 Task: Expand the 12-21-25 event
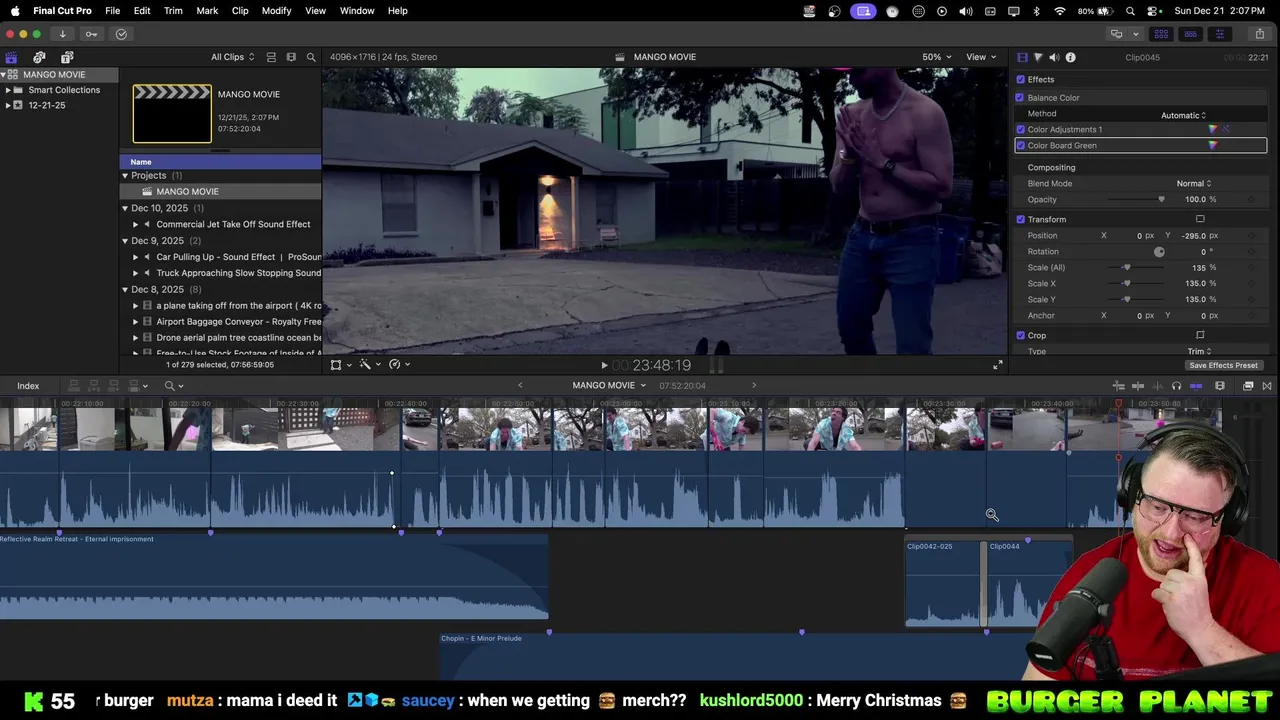[x=8, y=105]
